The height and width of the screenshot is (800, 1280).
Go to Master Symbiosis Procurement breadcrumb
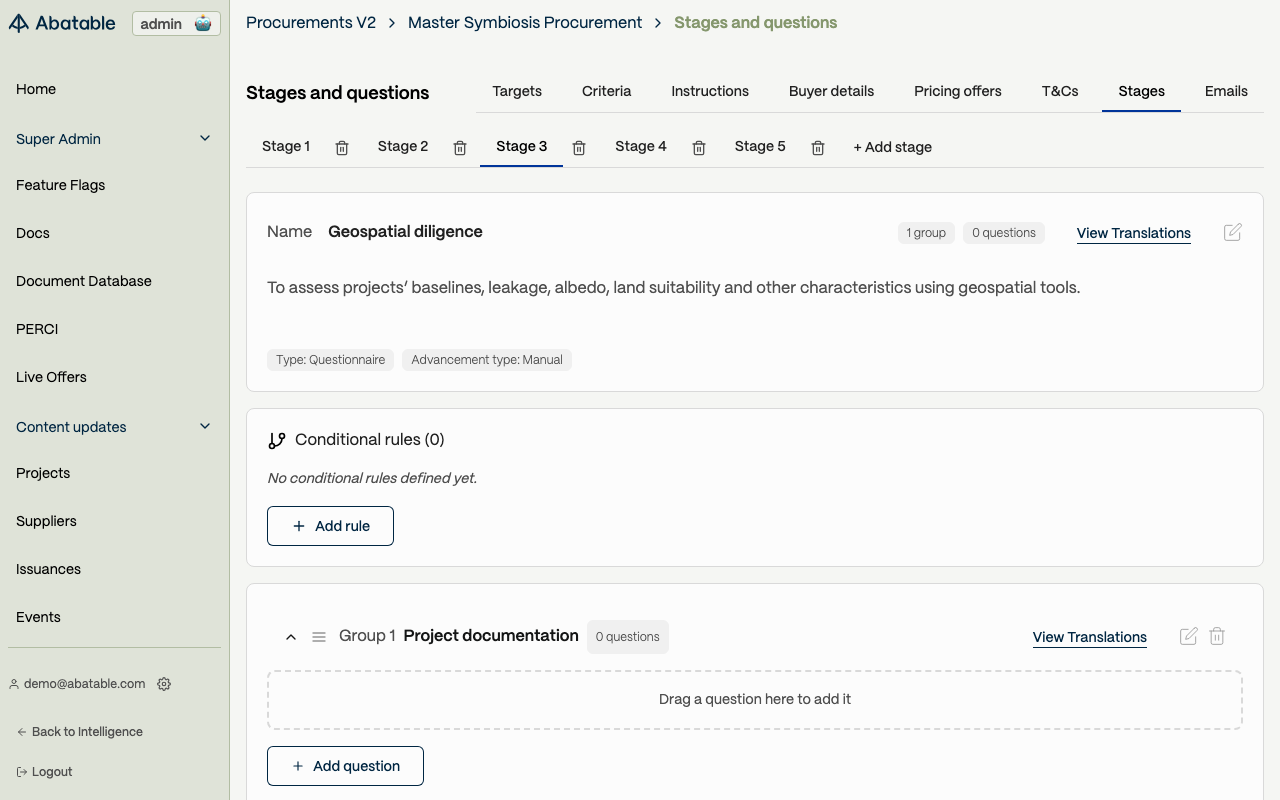click(x=525, y=22)
